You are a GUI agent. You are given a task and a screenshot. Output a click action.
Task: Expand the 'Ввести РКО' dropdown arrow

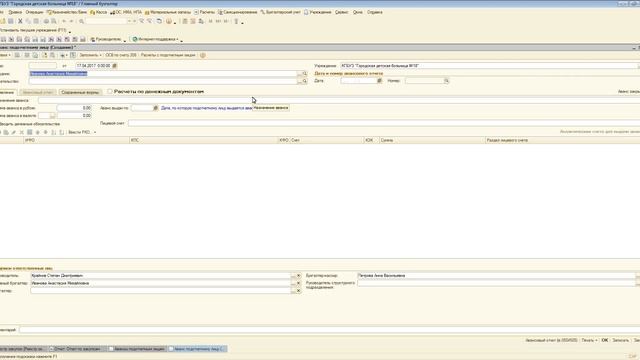click(x=95, y=132)
